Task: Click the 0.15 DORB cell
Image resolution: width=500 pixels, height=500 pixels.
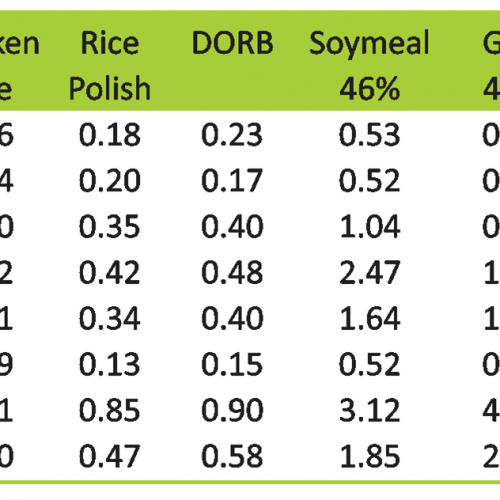Action: [x=232, y=364]
